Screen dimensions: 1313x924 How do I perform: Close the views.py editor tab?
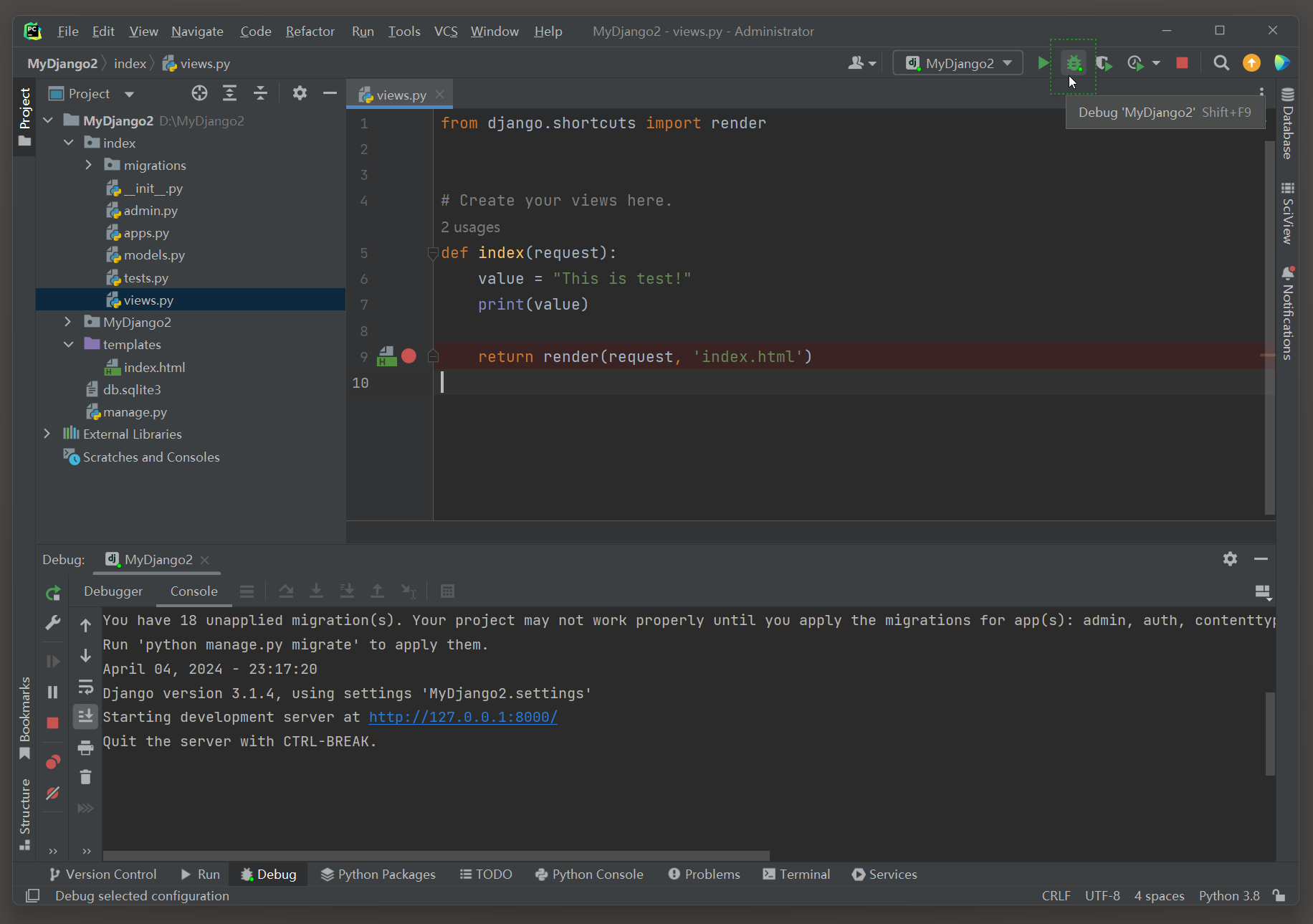(x=440, y=95)
